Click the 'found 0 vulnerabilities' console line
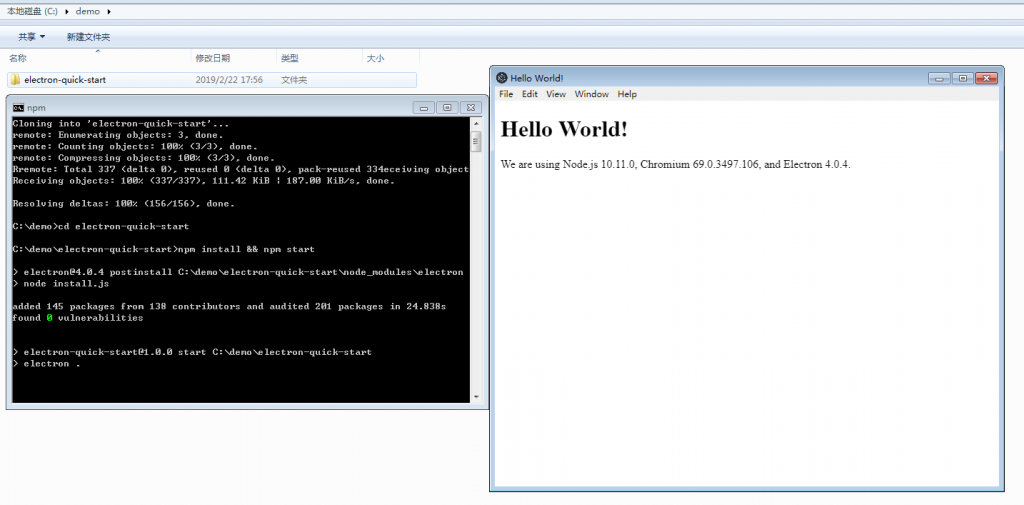This screenshot has width=1024, height=505. tap(78, 318)
